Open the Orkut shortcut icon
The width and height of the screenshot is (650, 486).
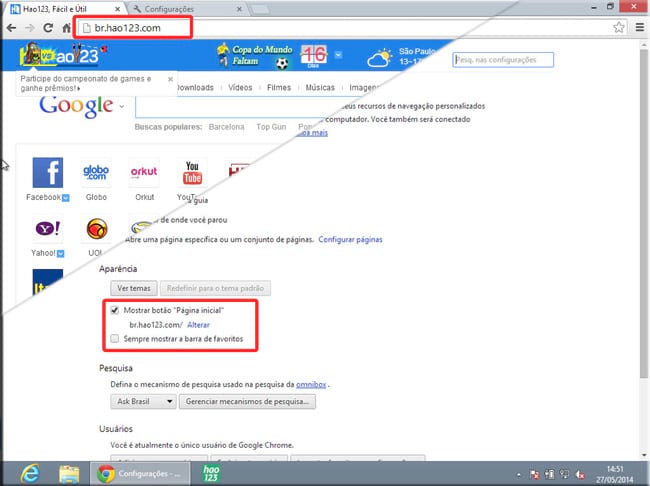144,173
